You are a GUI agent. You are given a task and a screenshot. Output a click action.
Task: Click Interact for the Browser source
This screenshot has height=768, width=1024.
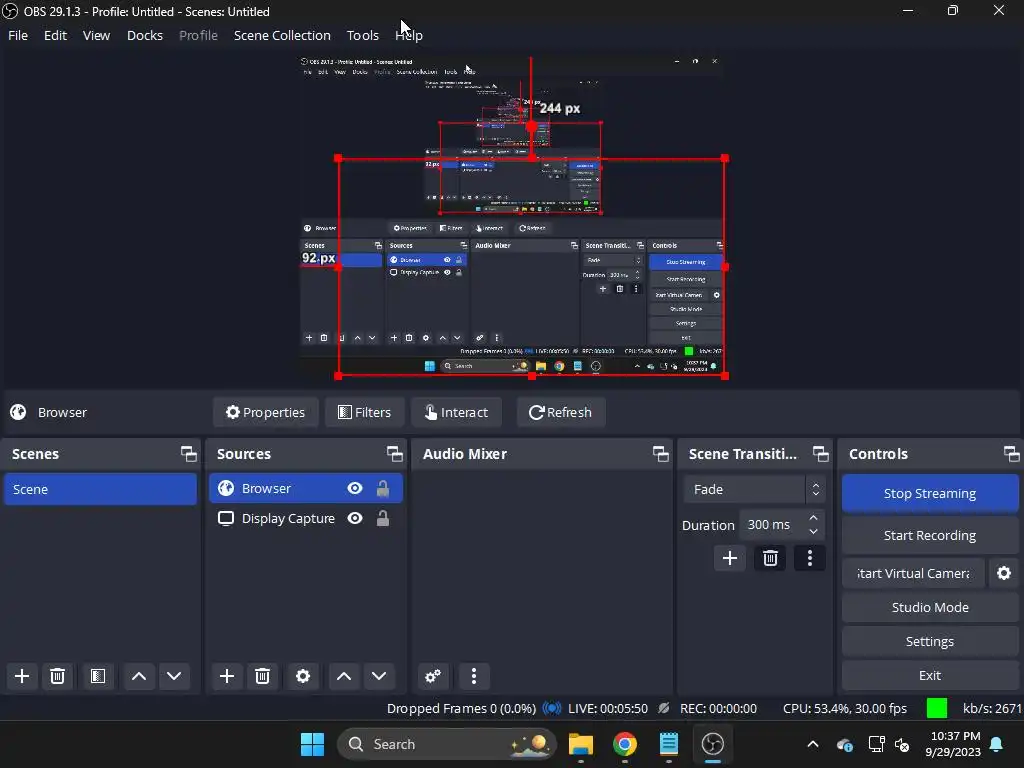point(456,412)
